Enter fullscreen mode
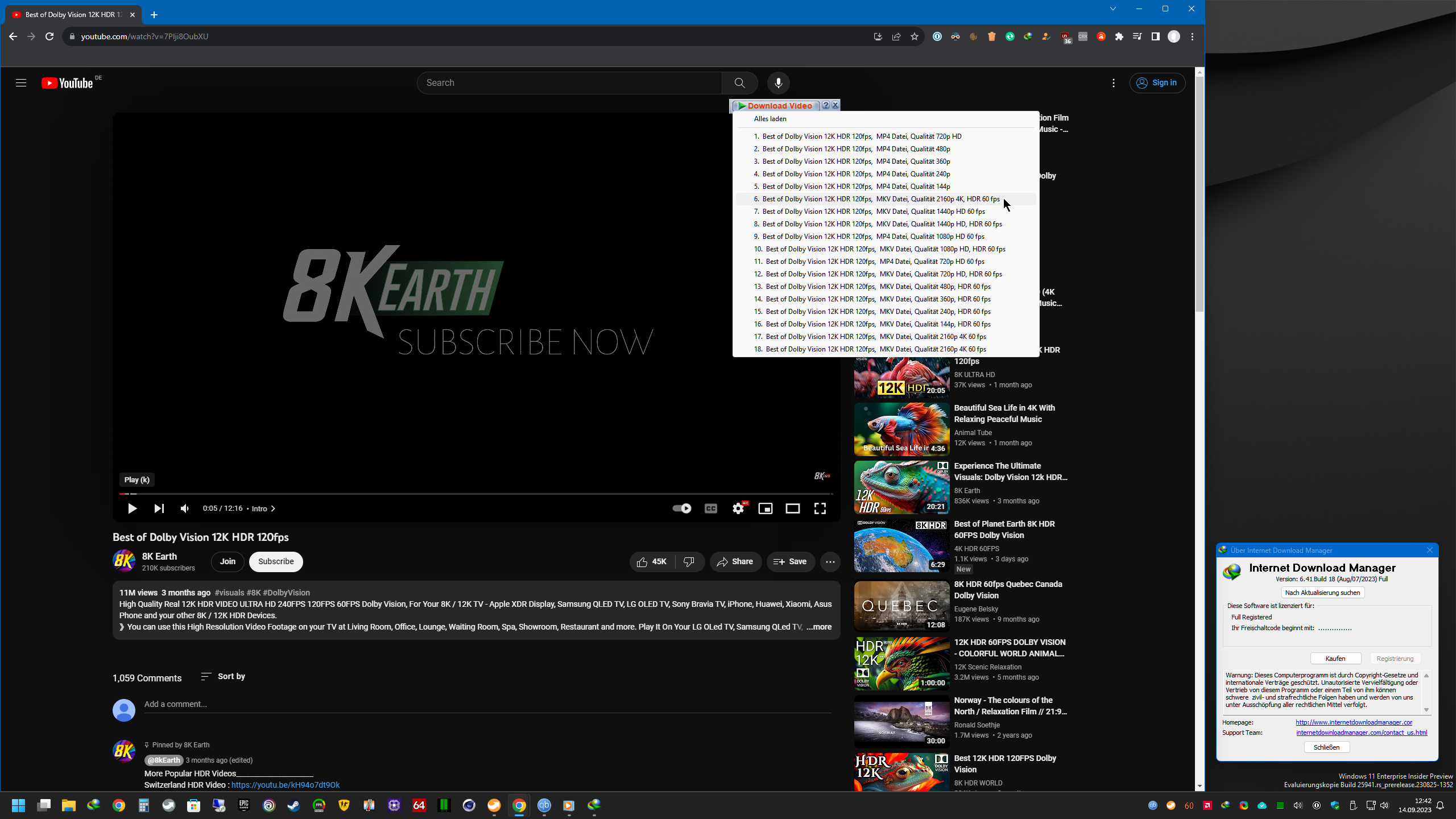The width and height of the screenshot is (1456, 819). tap(820, 508)
